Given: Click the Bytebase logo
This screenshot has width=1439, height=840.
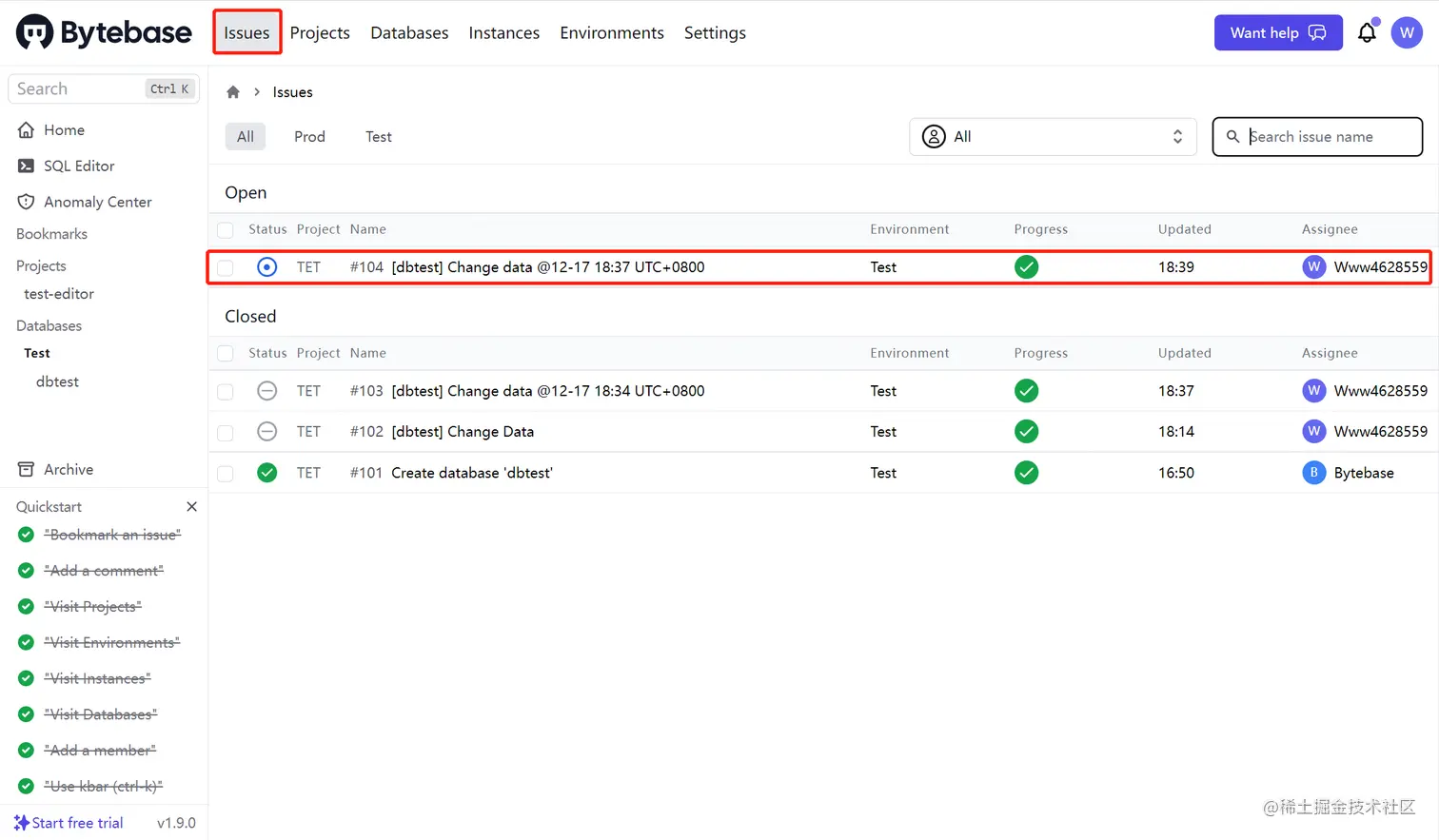Looking at the screenshot, I should (104, 32).
